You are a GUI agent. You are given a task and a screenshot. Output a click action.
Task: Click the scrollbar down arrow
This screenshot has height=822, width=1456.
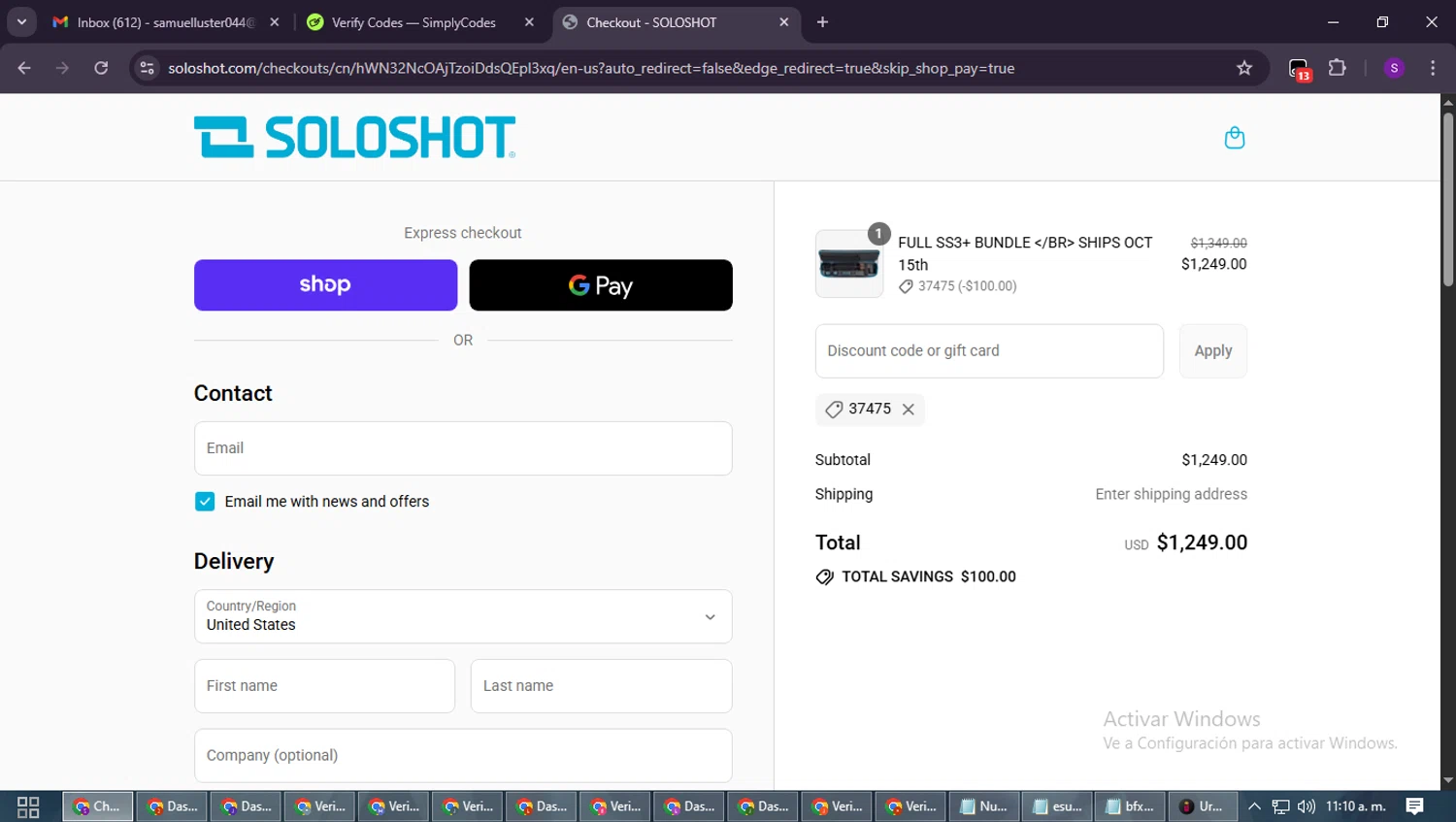(1447, 780)
